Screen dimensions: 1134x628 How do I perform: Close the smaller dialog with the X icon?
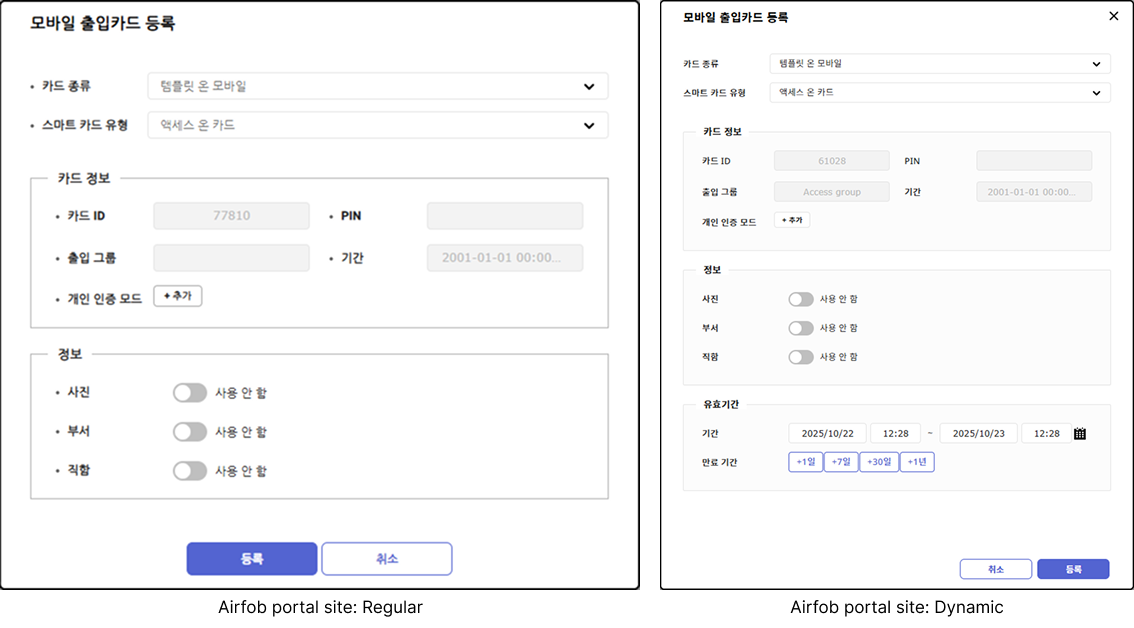(1113, 16)
